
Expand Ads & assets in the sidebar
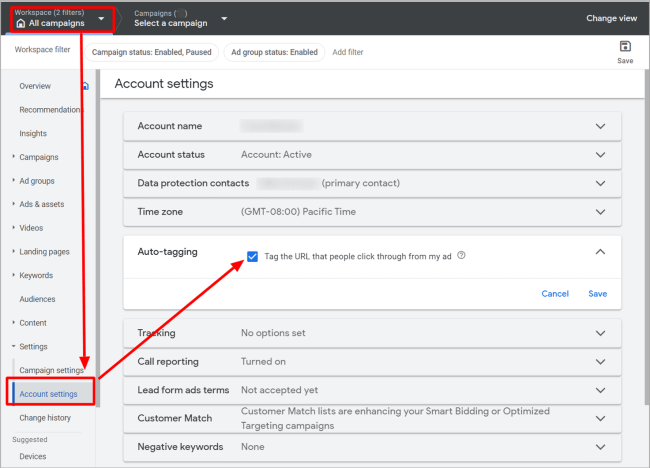coord(14,204)
